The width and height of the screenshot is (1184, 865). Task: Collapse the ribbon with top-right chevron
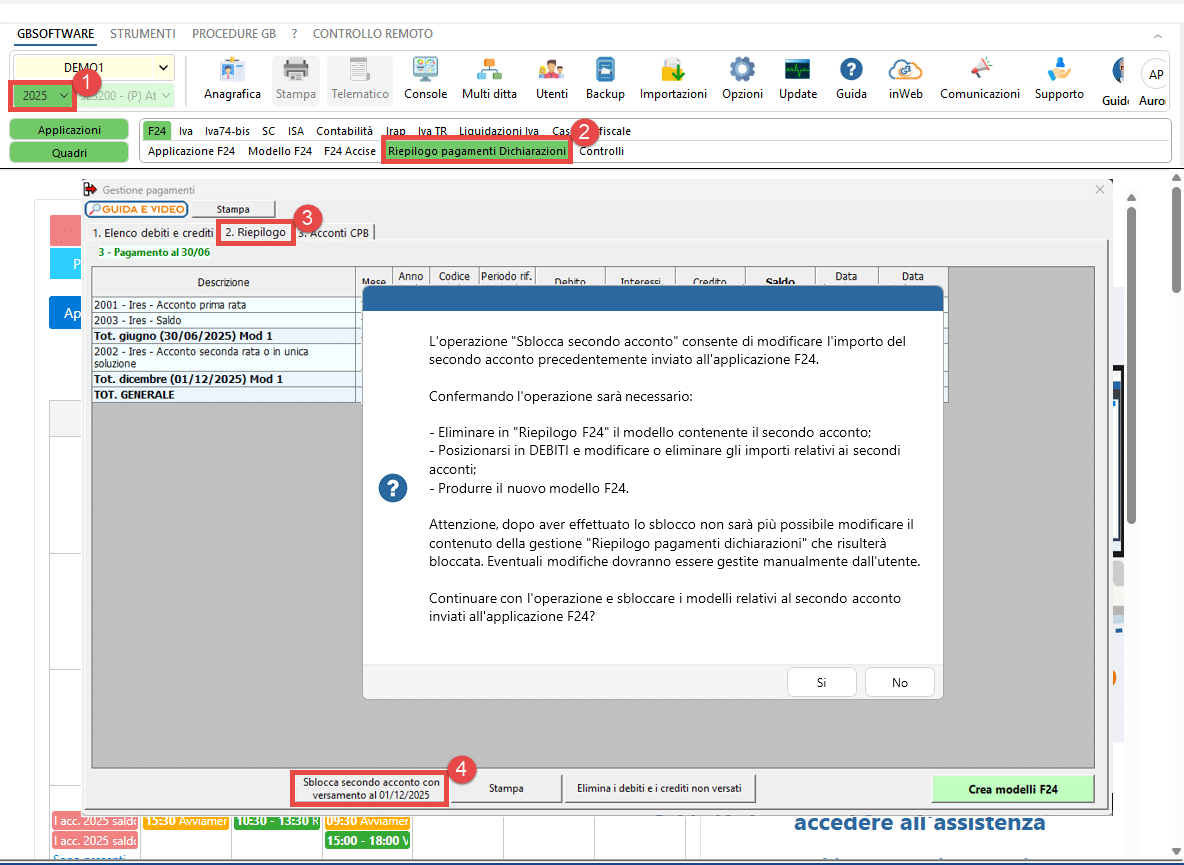click(1158, 35)
